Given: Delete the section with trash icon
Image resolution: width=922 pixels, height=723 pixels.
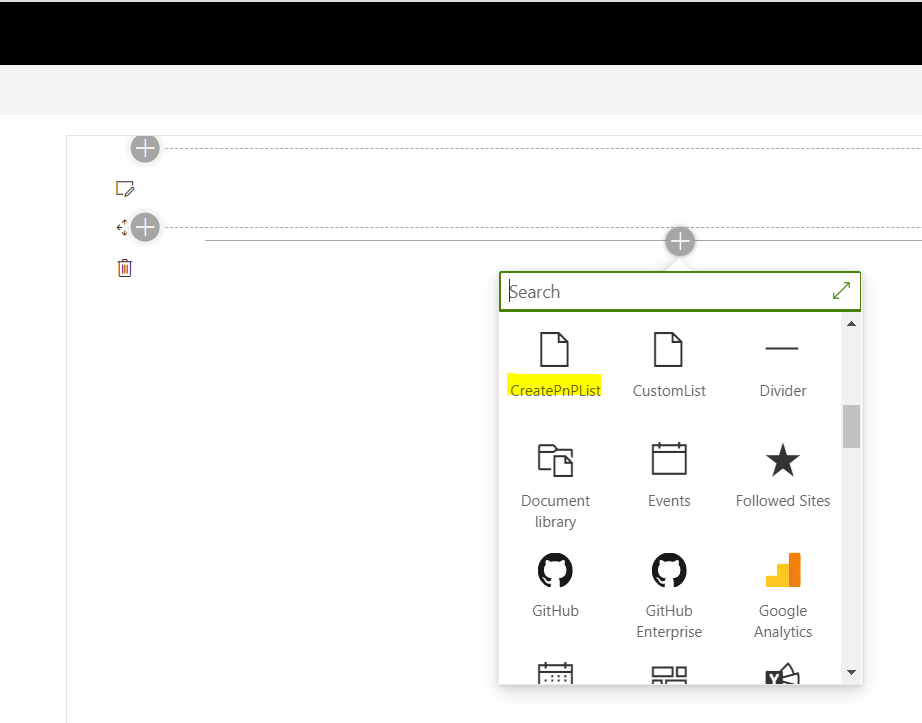Looking at the screenshot, I should [x=125, y=268].
